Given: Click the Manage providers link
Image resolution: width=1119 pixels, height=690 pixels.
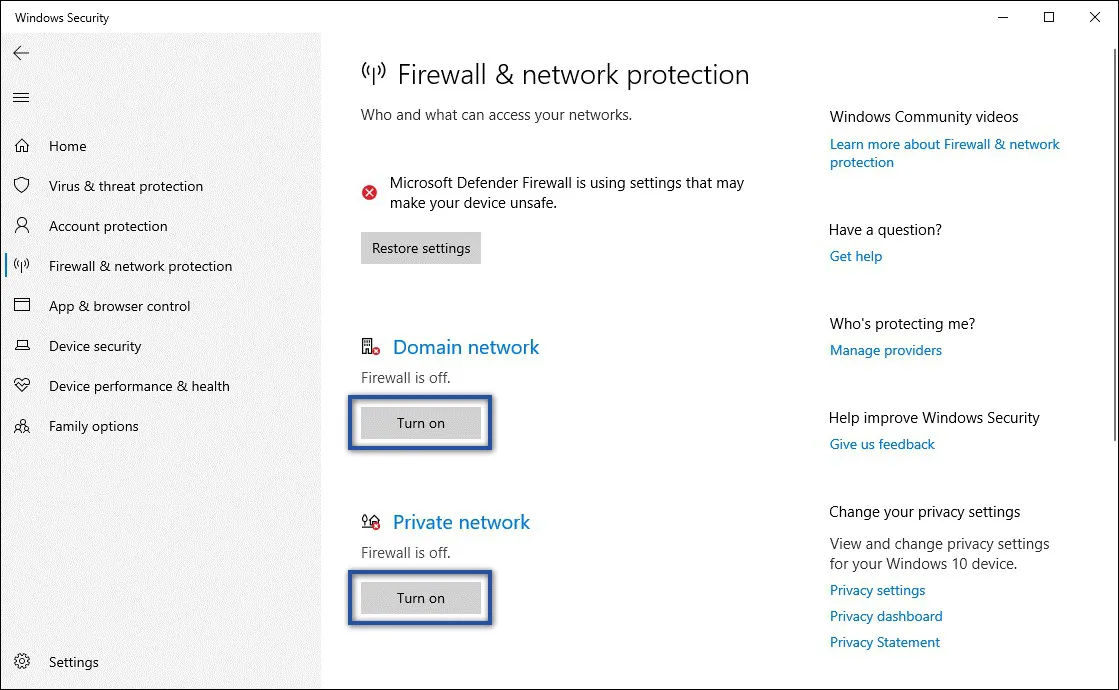Looking at the screenshot, I should tap(885, 350).
